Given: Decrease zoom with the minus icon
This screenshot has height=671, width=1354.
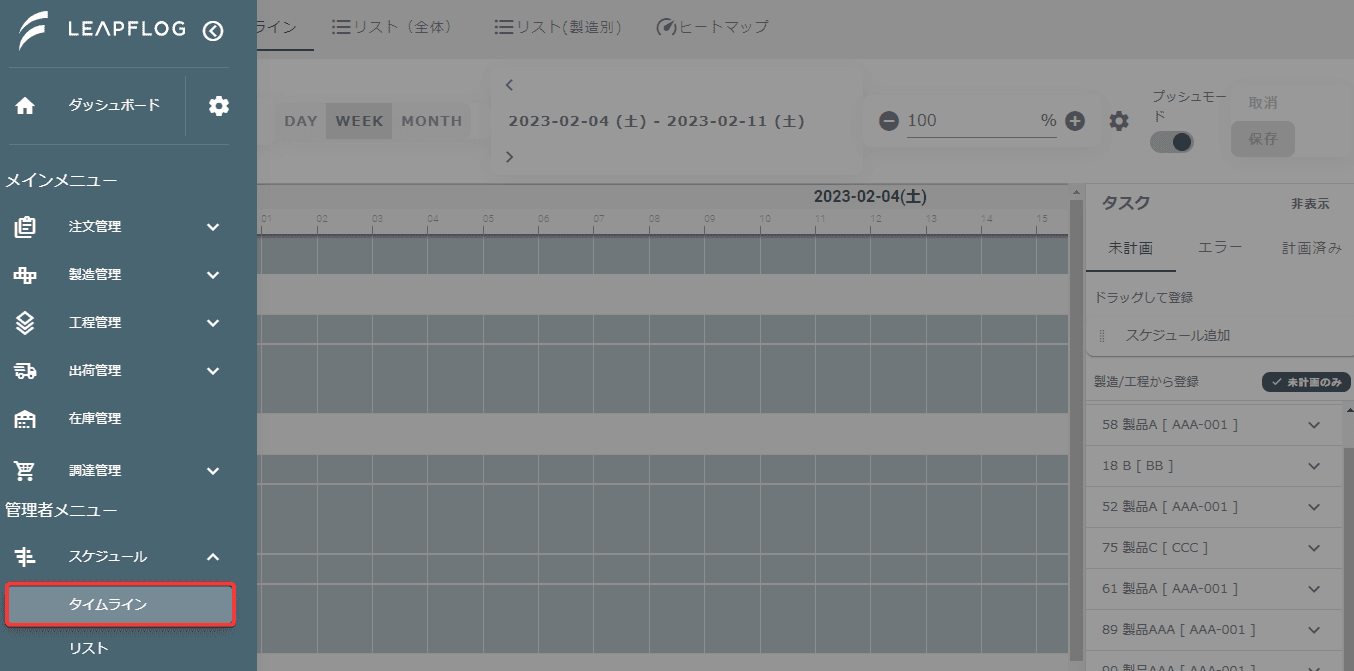Looking at the screenshot, I should 889,121.
